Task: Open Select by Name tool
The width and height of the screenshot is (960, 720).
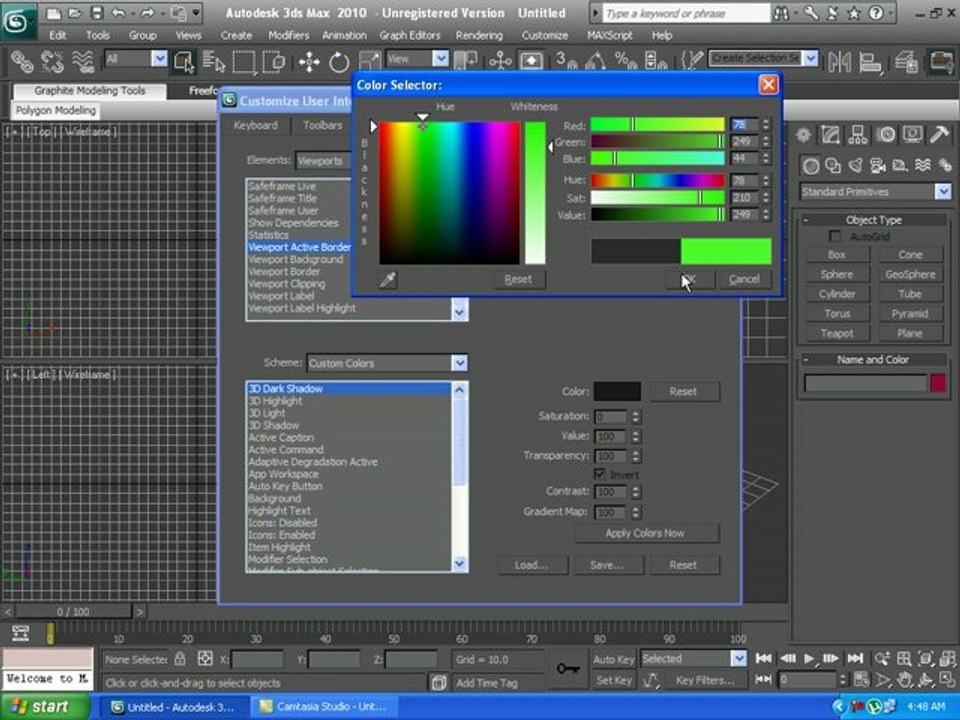Action: click(x=214, y=61)
